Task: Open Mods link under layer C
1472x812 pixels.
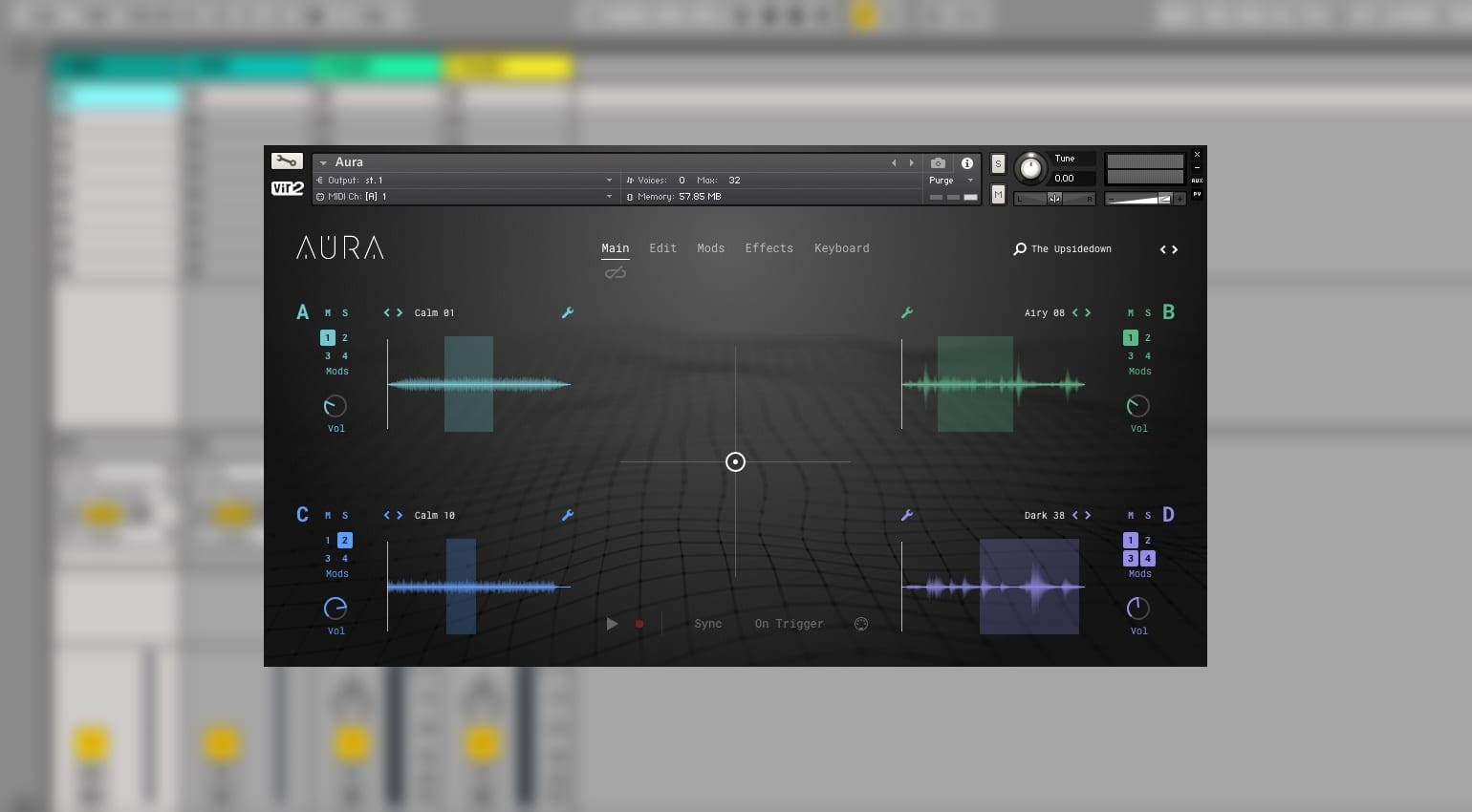Action: (x=336, y=574)
